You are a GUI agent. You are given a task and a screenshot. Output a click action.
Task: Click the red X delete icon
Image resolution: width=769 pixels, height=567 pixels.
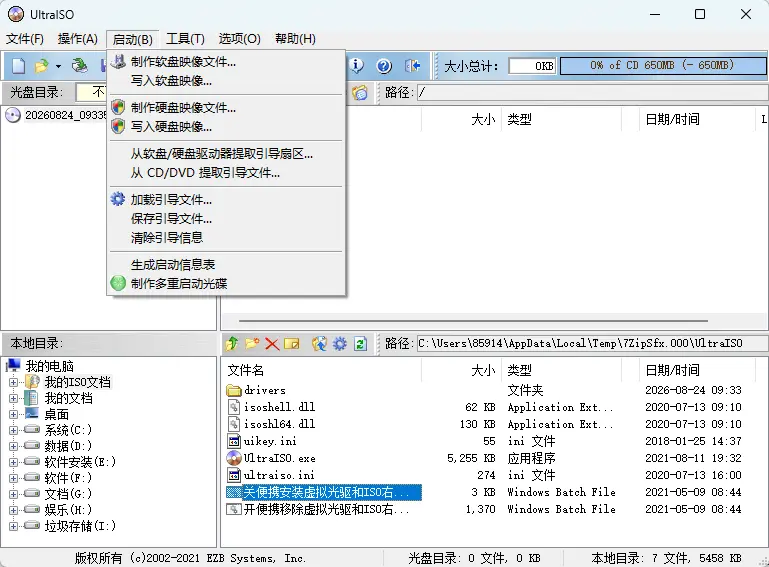[272, 343]
